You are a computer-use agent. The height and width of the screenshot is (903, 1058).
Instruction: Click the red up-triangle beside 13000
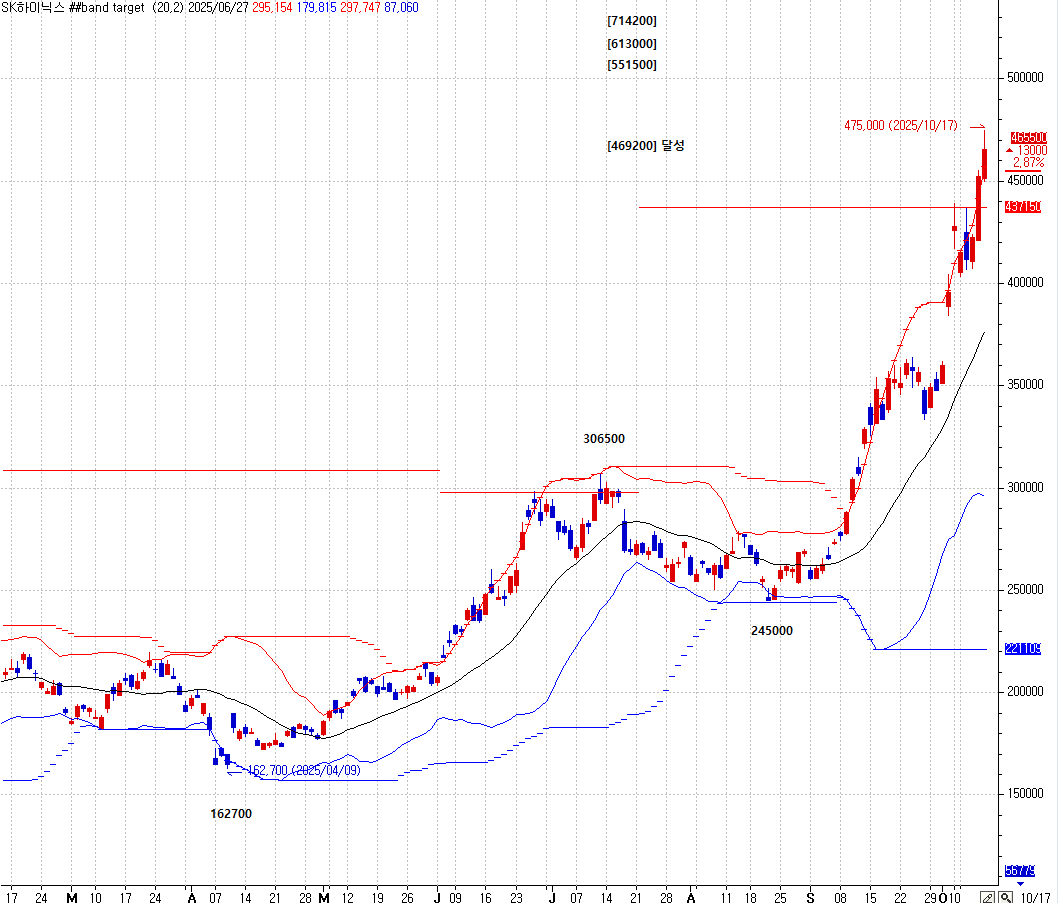coord(1009,150)
